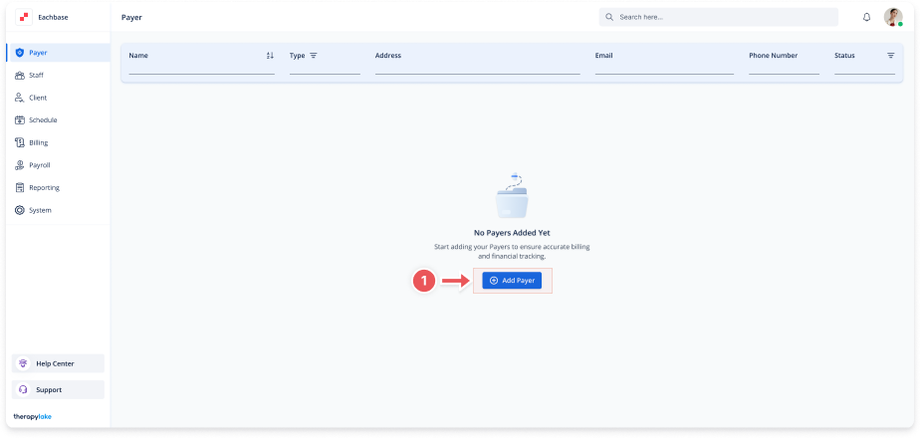
Task: Click the No Payers Added Yet heading
Action: pyautogui.click(x=512, y=233)
